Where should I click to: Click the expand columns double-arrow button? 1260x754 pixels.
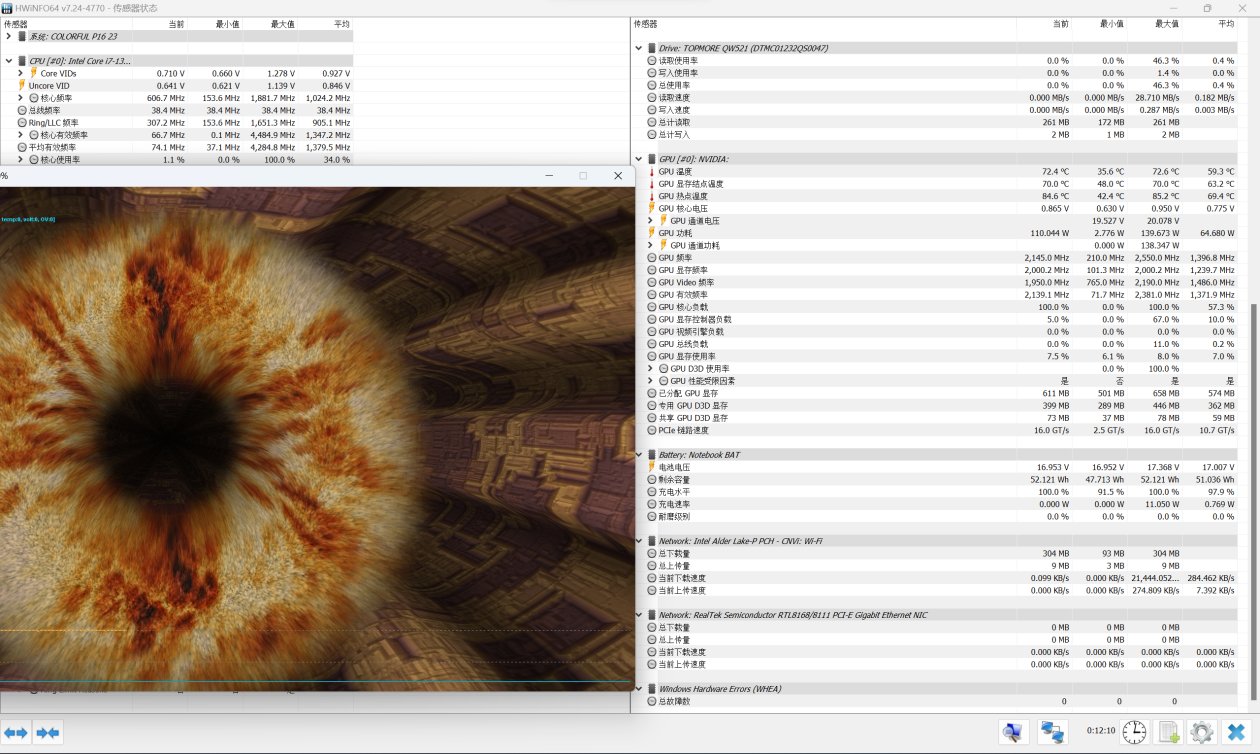click(x=16, y=733)
